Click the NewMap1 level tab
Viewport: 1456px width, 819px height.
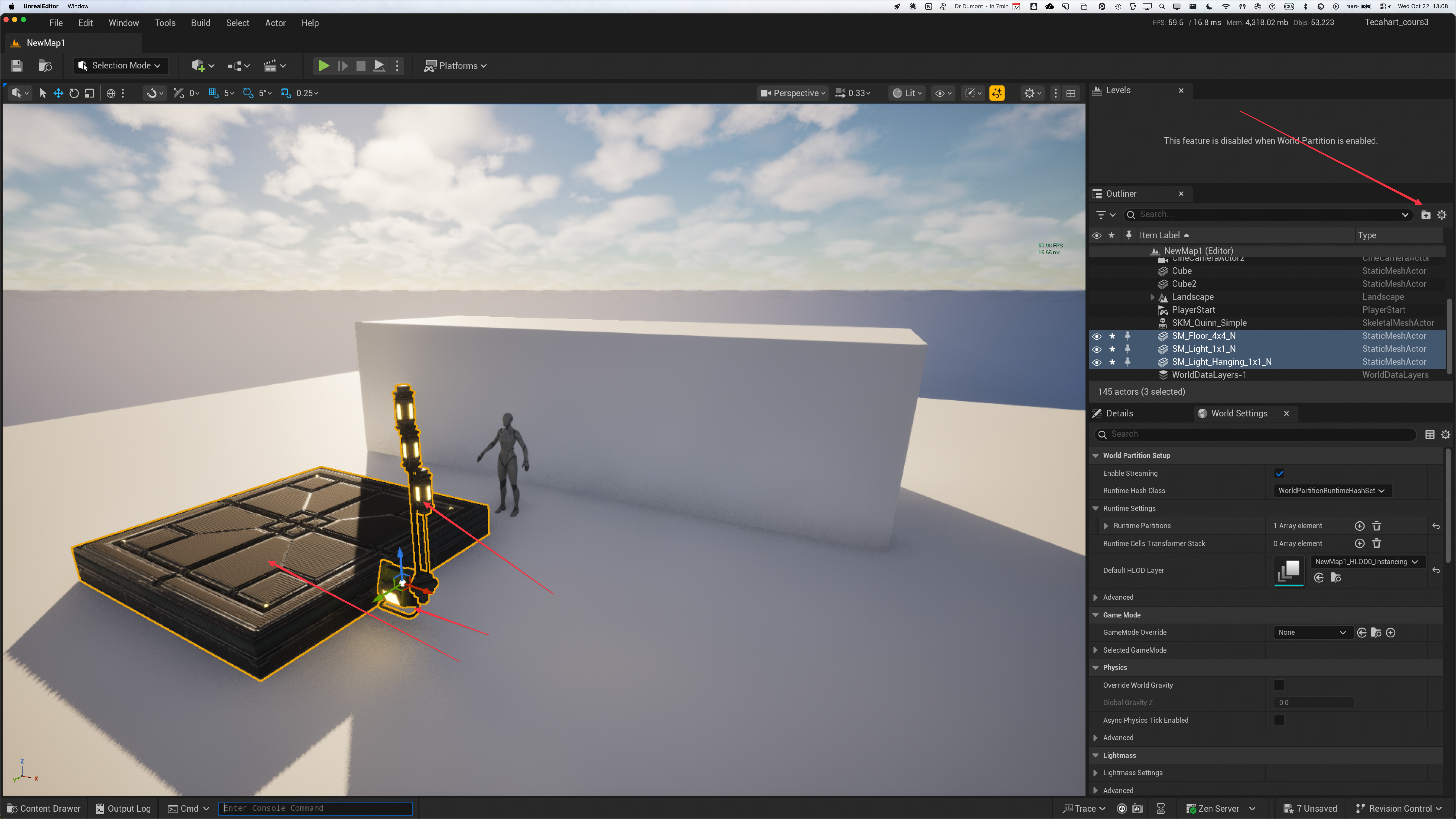(x=45, y=43)
